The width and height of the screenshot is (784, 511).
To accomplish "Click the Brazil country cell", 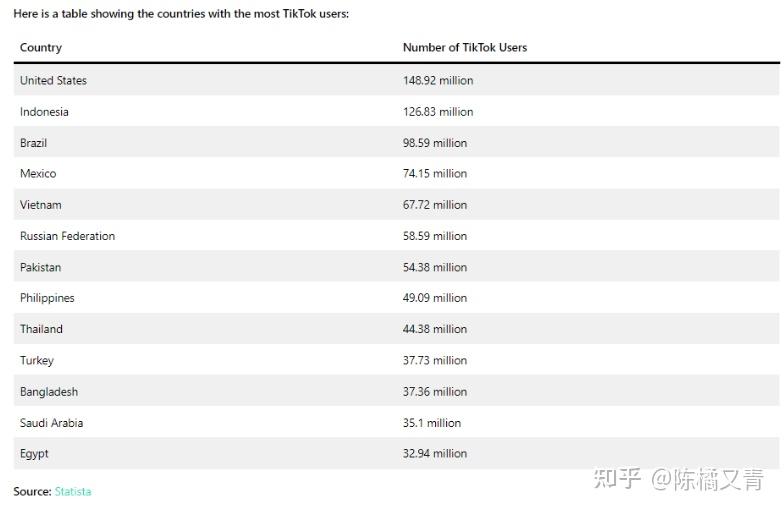I will pyautogui.click(x=33, y=143).
